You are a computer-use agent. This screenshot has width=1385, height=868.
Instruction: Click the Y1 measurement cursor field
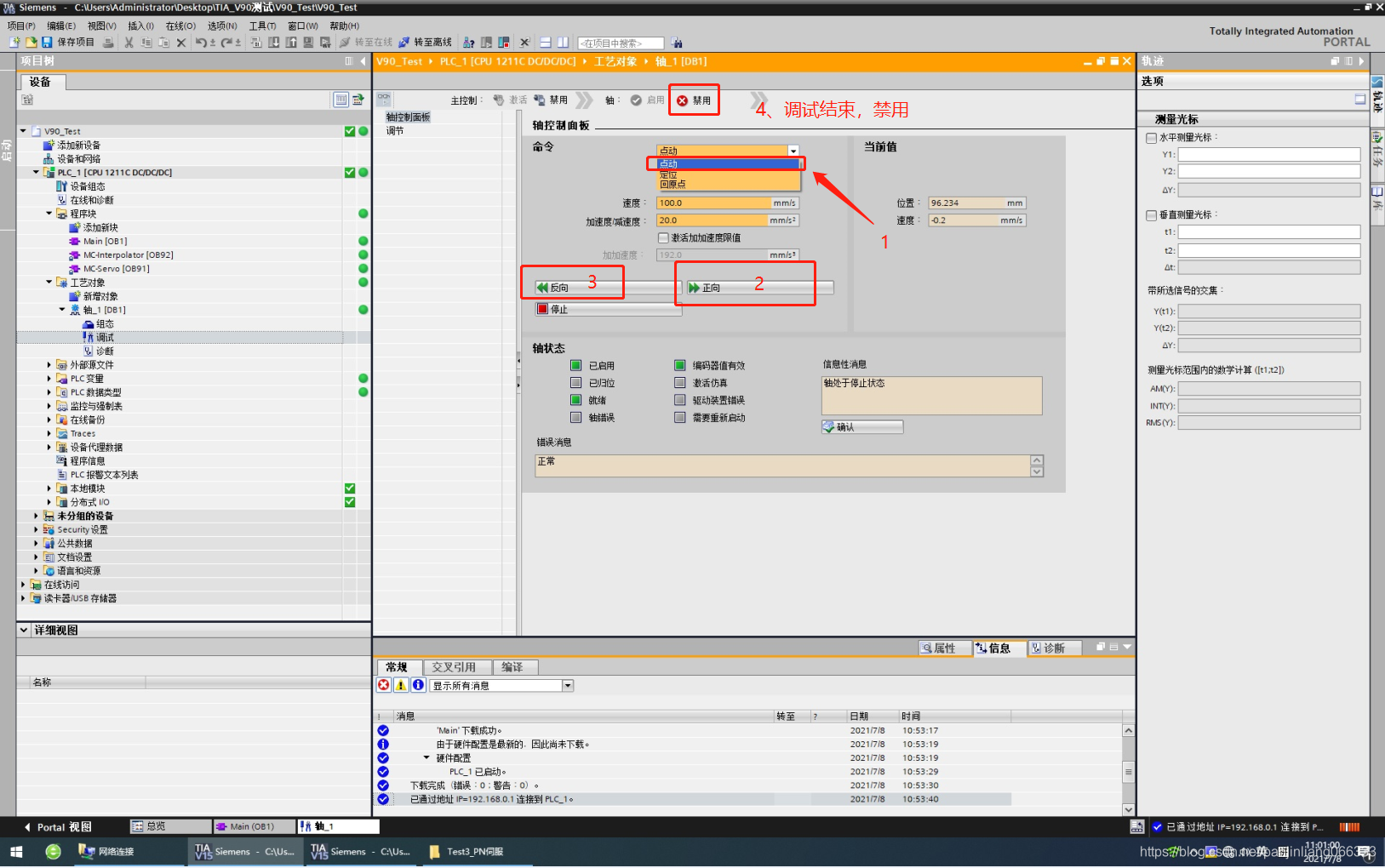click(x=1269, y=154)
